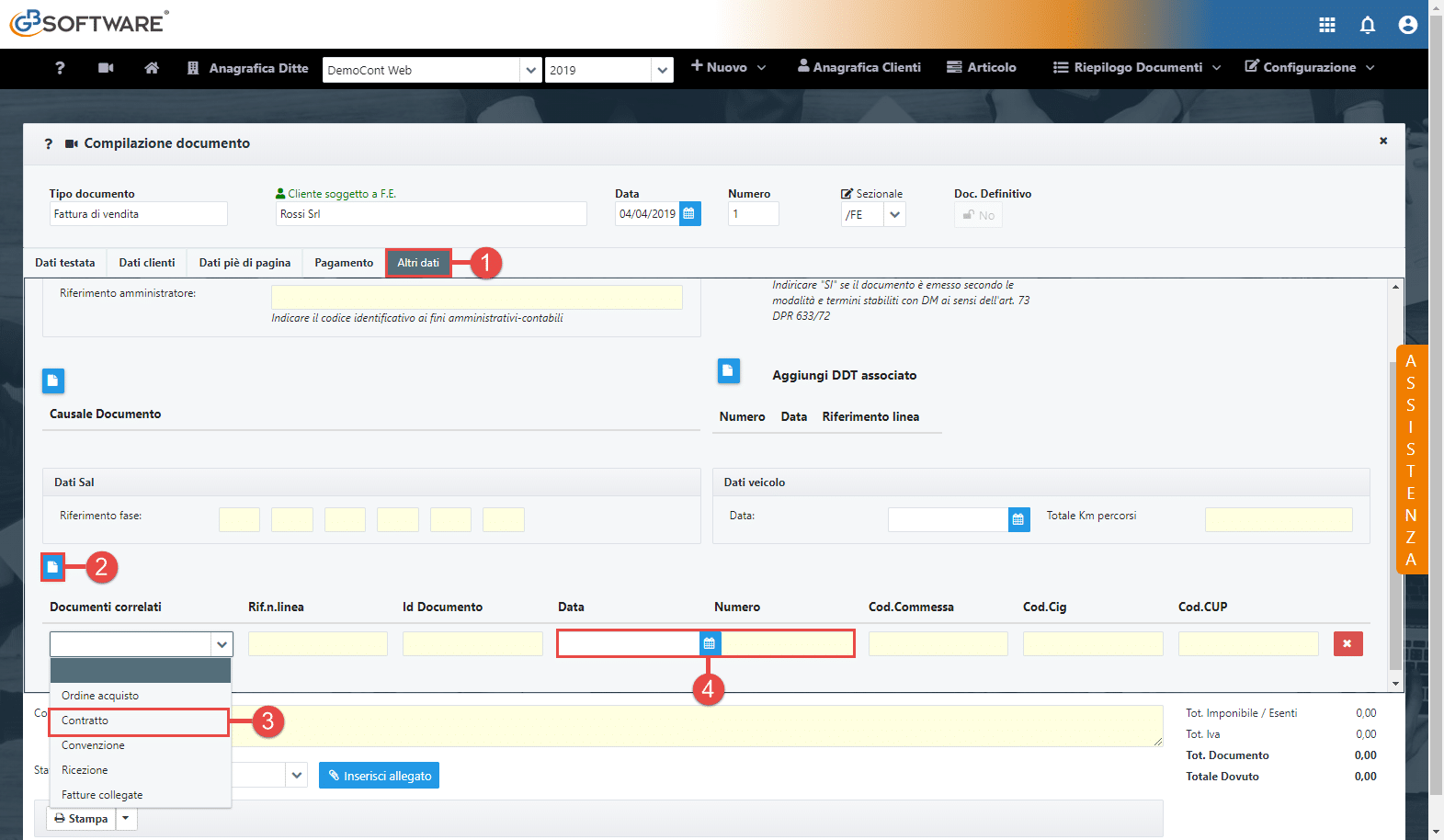
Task: Open Anagrafica Clienti in the navbar
Action: 858,67
